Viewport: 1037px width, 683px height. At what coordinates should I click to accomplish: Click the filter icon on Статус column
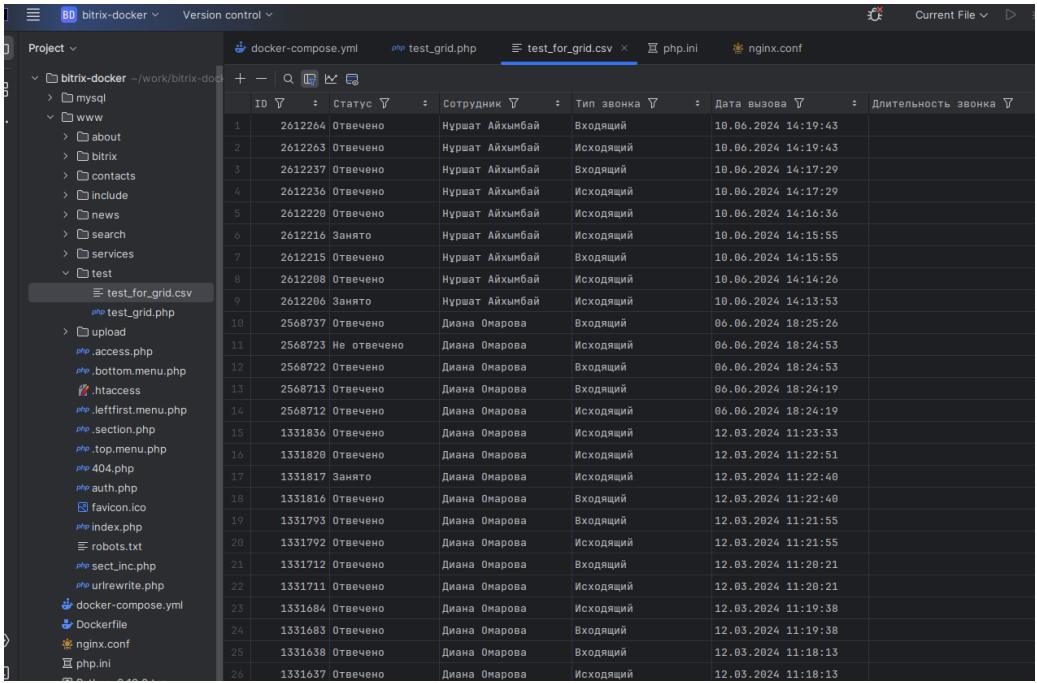(385, 104)
